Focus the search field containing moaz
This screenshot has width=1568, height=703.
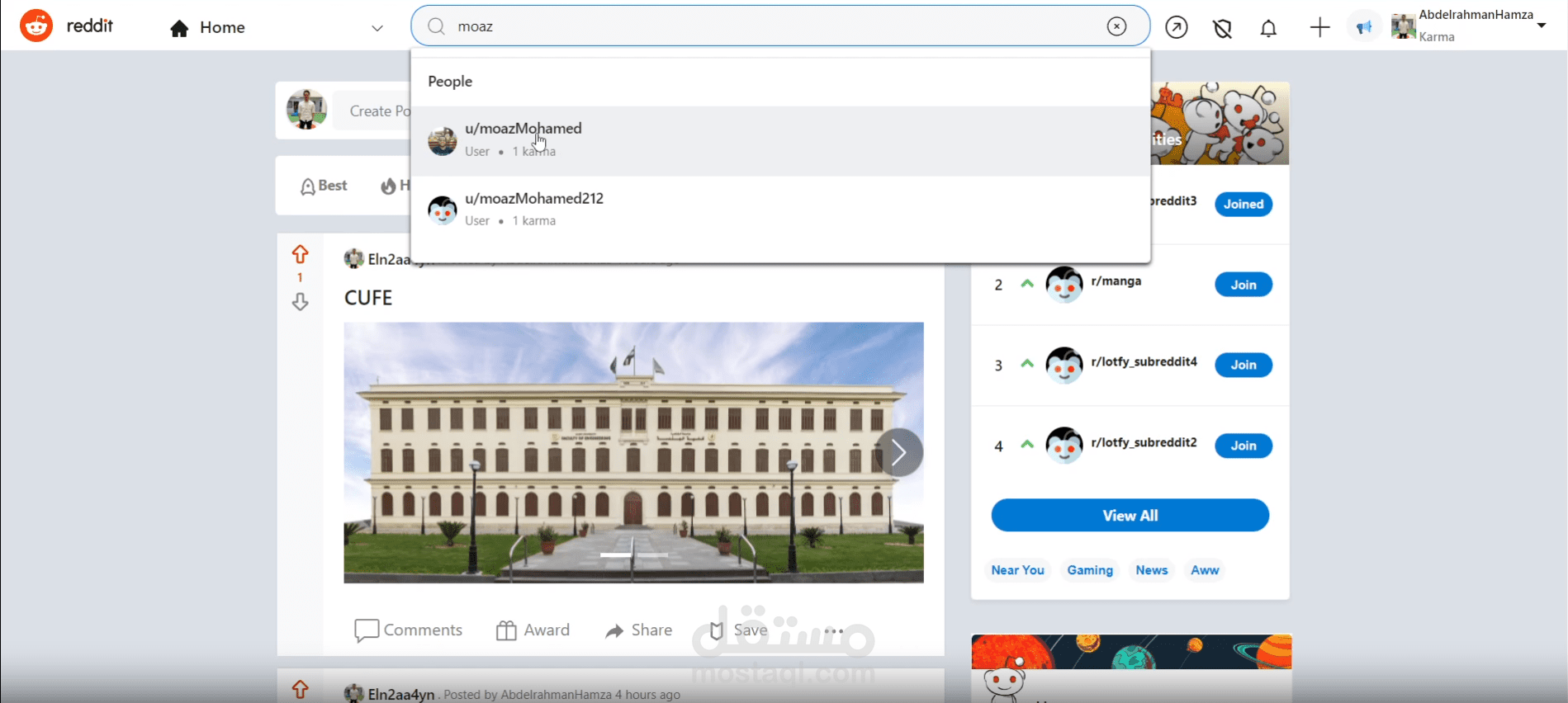[779, 26]
